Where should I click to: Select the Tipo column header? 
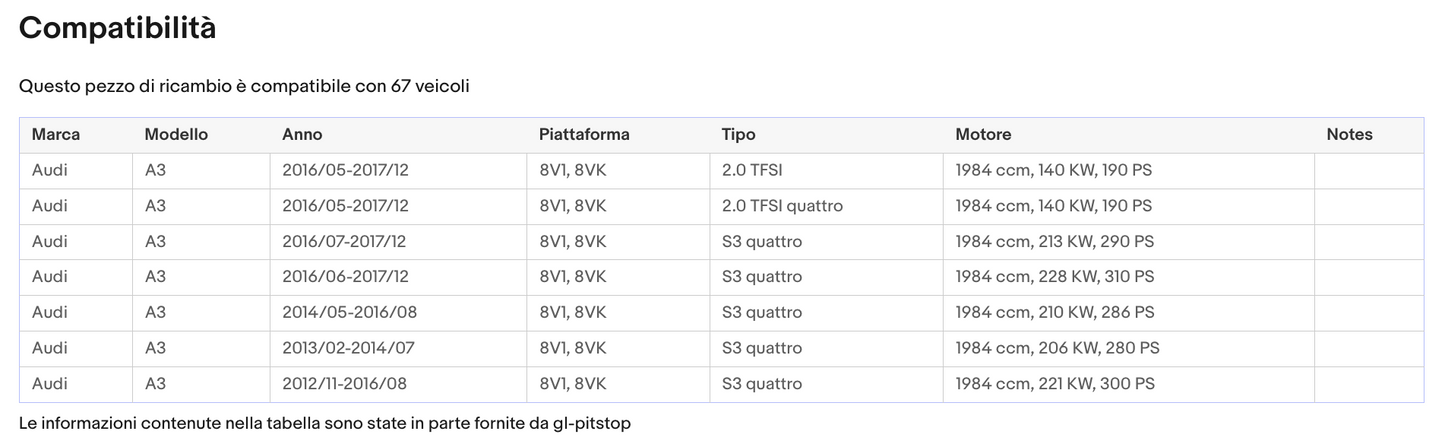(x=738, y=134)
